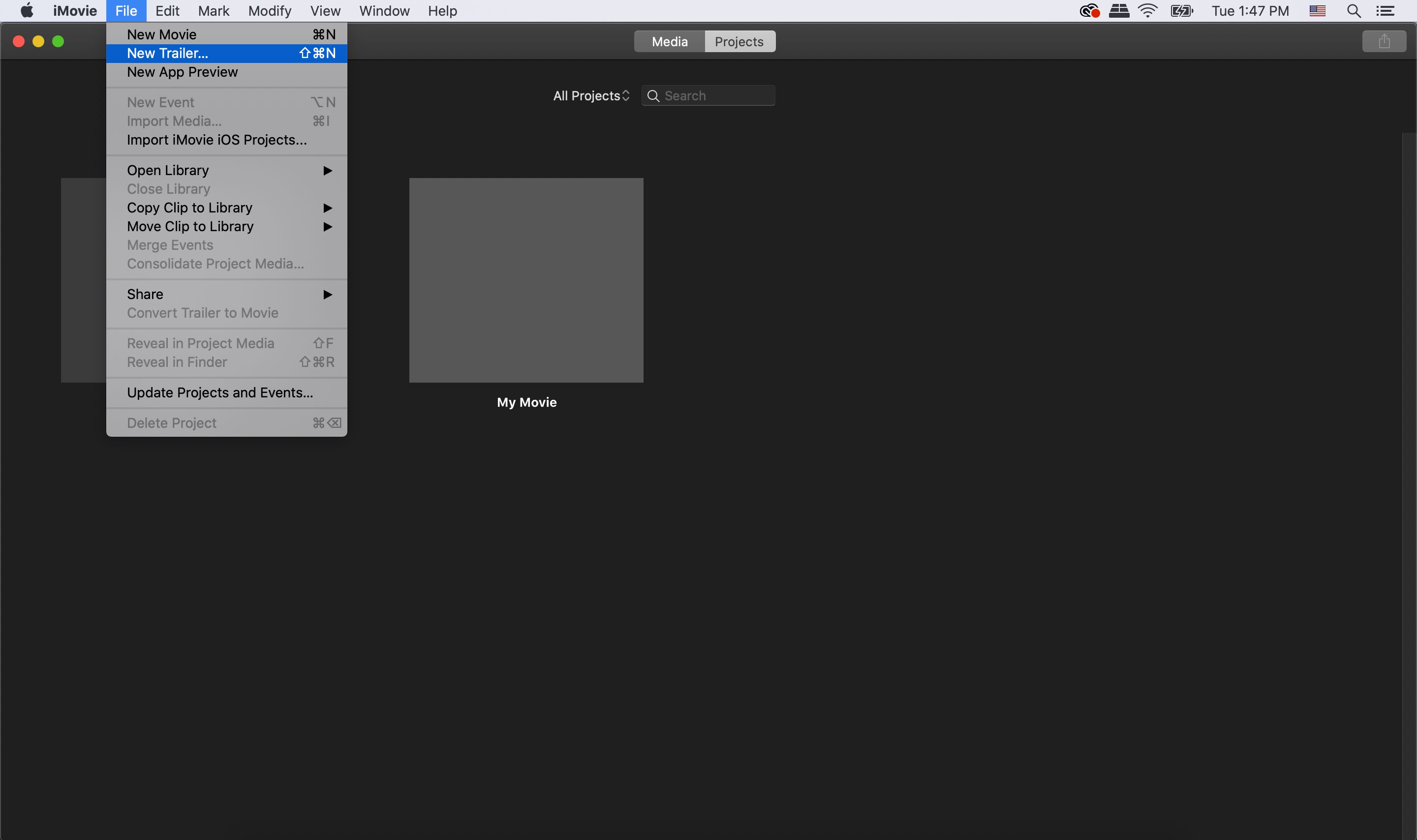Screen dimensions: 1417x840
Task: Click the Search projects field
Action: (x=708, y=96)
